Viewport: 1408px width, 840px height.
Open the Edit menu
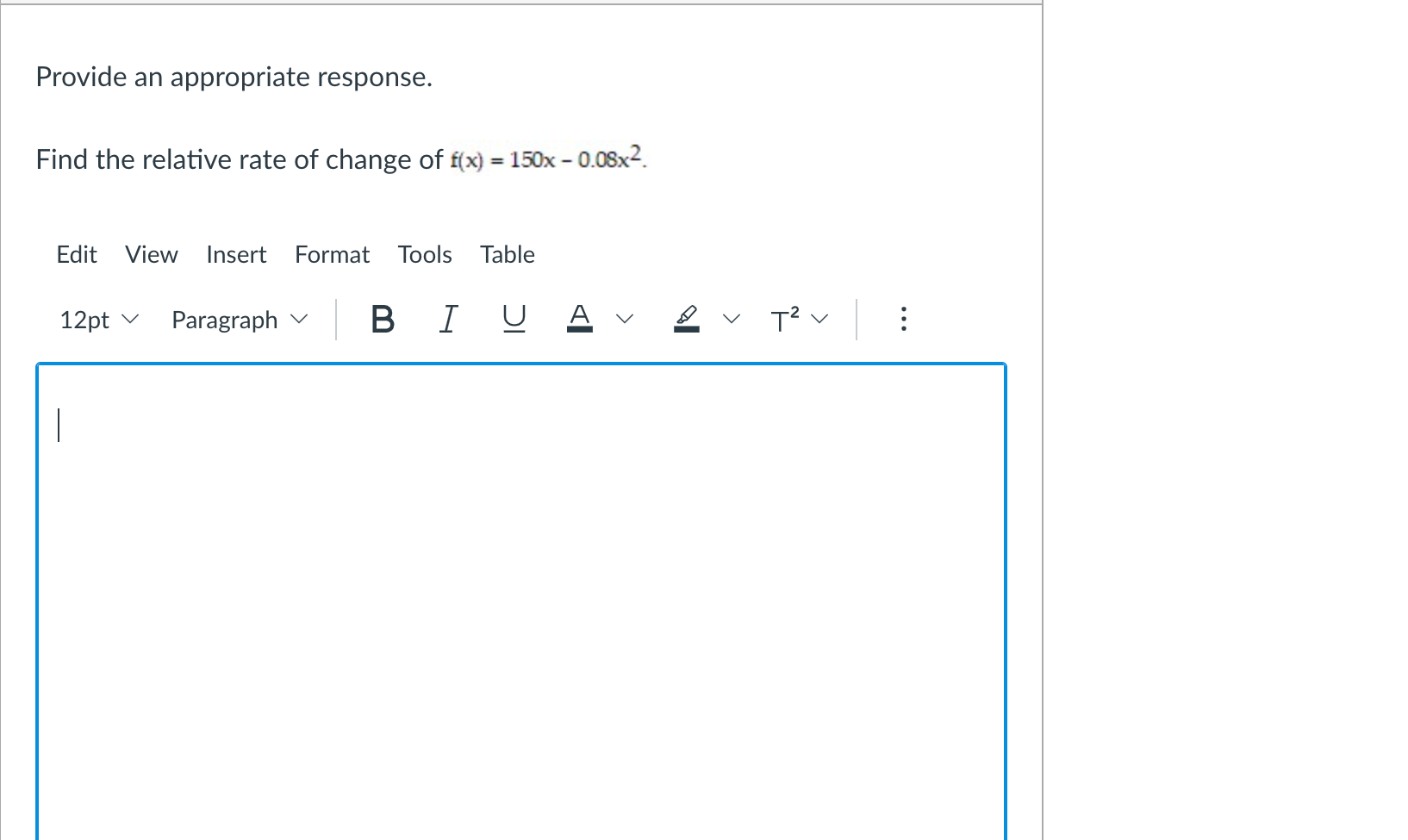tap(77, 254)
